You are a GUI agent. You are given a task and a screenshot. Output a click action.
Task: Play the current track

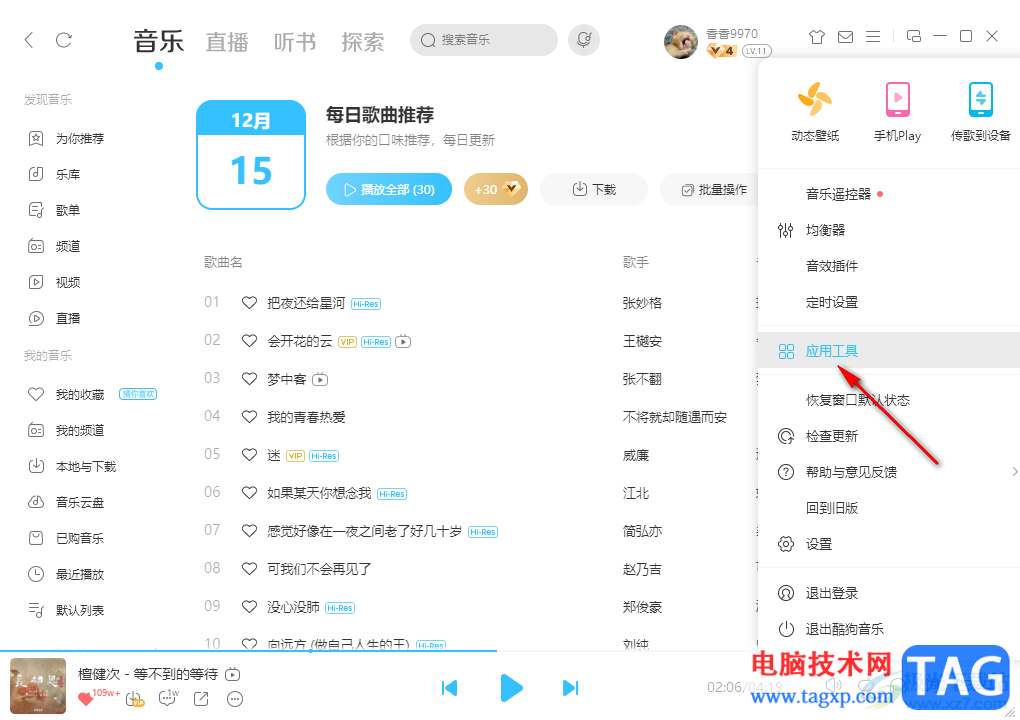coord(511,688)
